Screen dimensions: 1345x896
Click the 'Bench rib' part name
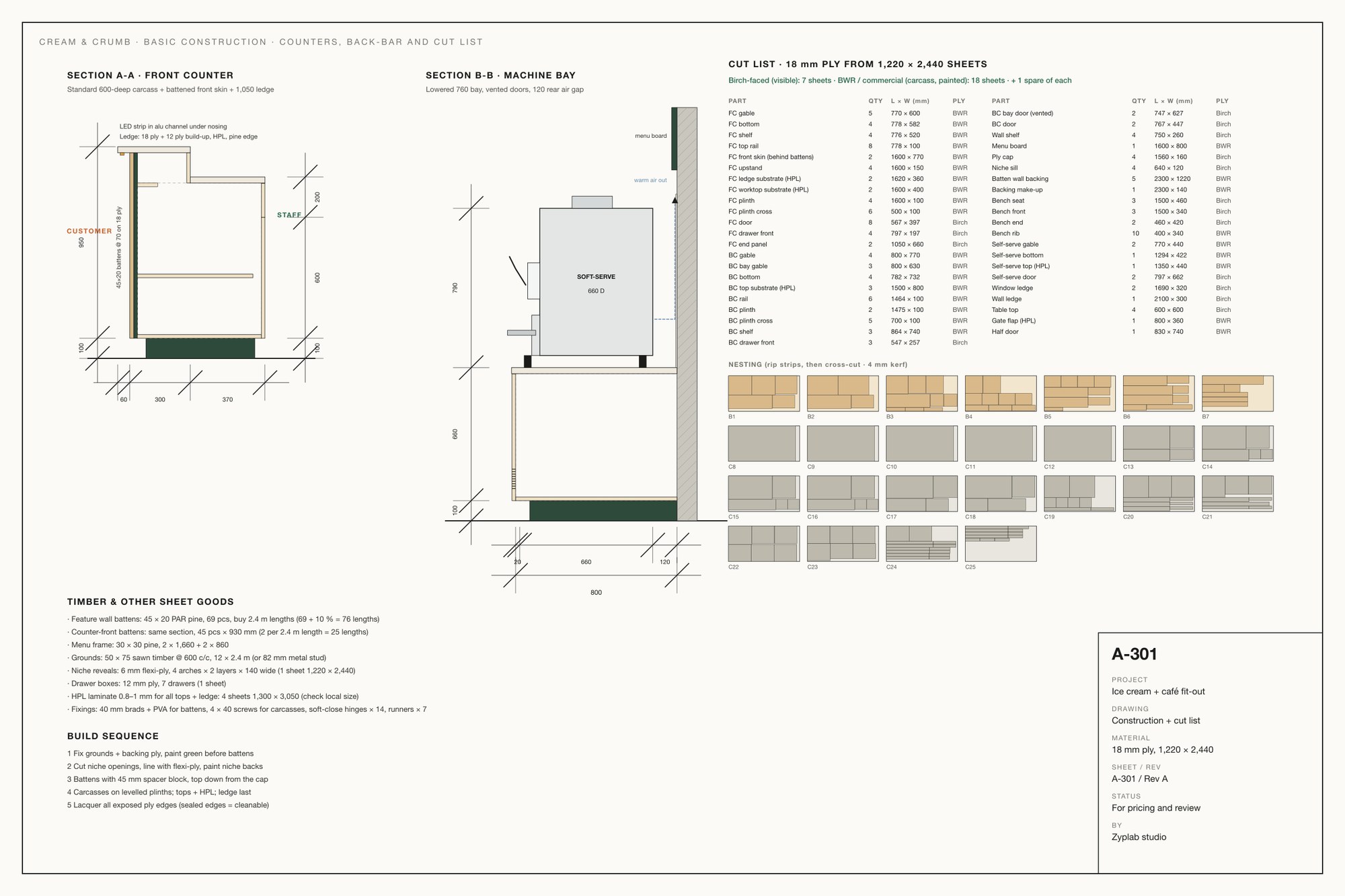click(x=1005, y=233)
